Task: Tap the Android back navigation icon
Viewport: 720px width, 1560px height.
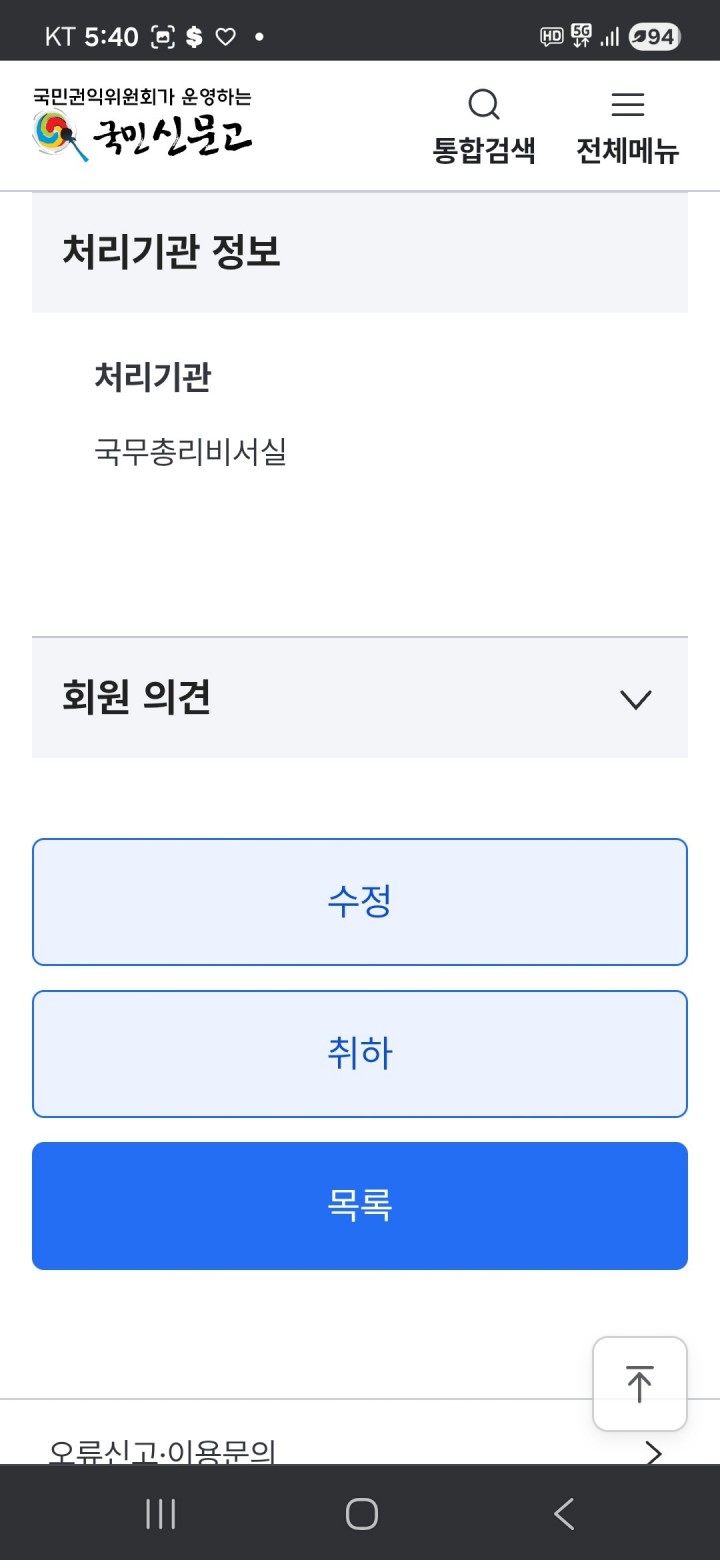Action: pos(564,1514)
